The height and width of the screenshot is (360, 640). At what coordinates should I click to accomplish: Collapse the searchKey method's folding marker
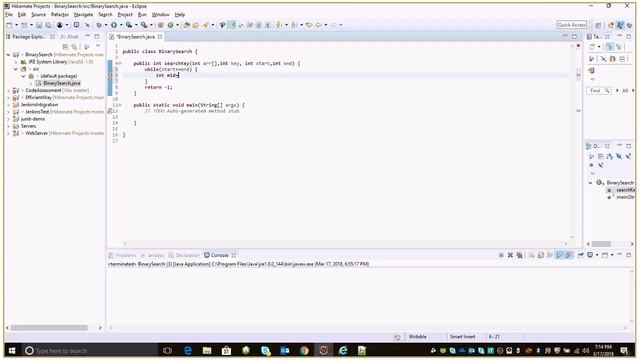pyautogui.click(x=120, y=63)
